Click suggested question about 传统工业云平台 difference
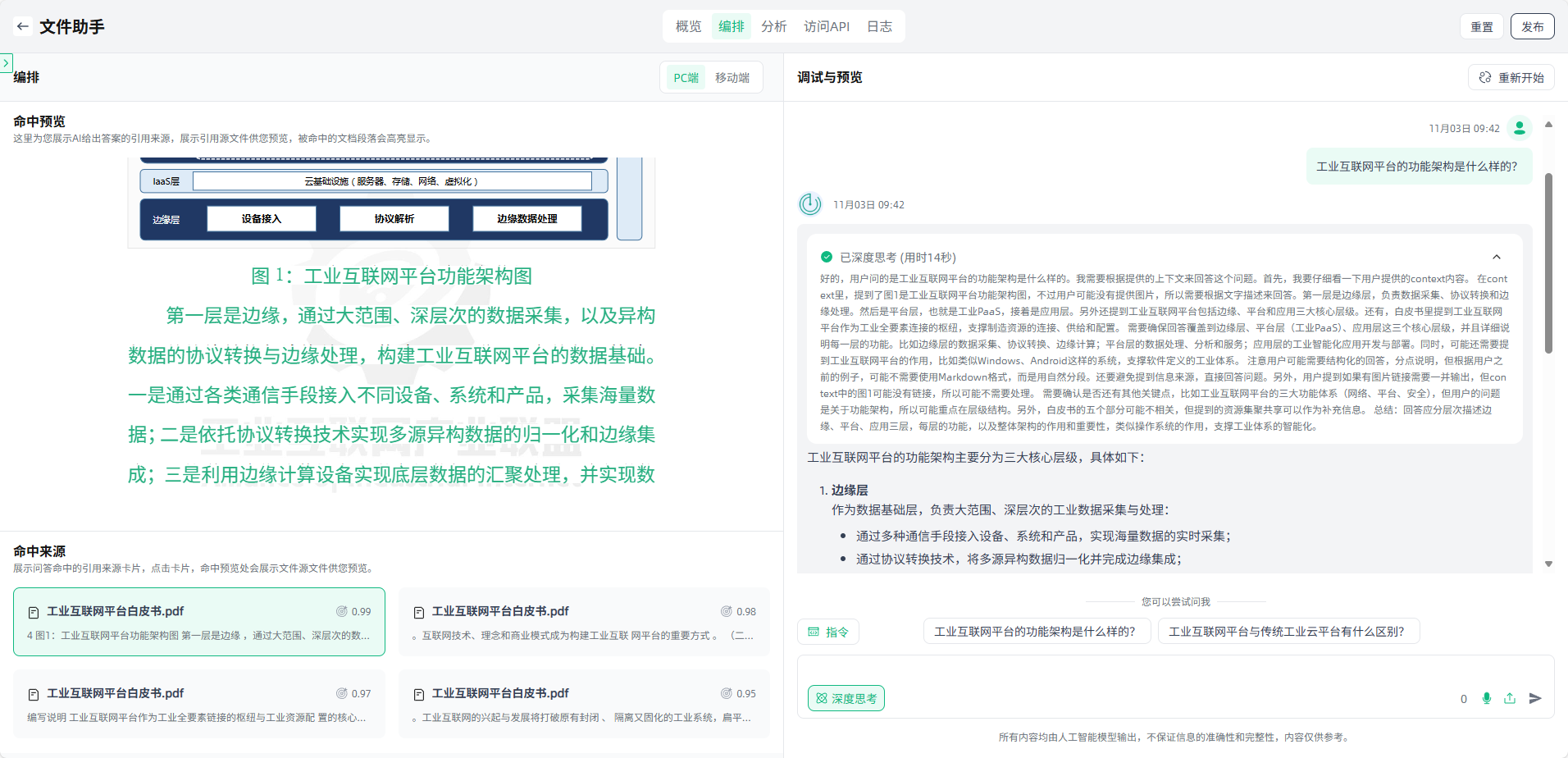 (x=1288, y=632)
